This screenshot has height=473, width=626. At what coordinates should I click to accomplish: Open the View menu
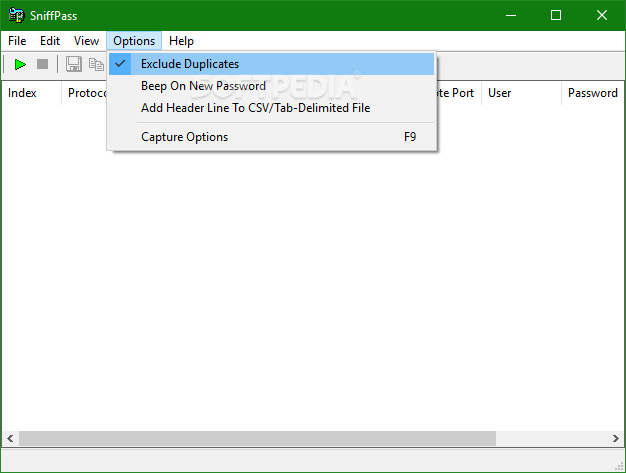click(86, 41)
